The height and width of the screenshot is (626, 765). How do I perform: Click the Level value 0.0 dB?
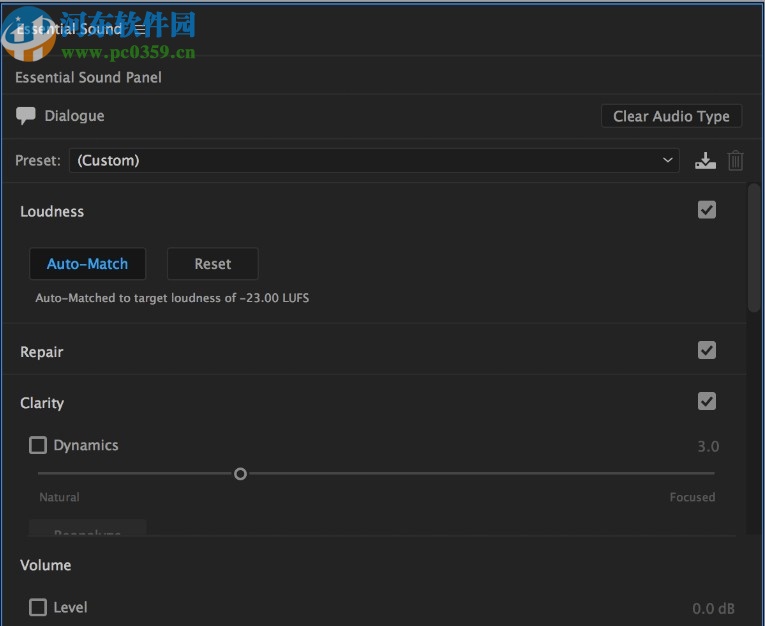[713, 608]
